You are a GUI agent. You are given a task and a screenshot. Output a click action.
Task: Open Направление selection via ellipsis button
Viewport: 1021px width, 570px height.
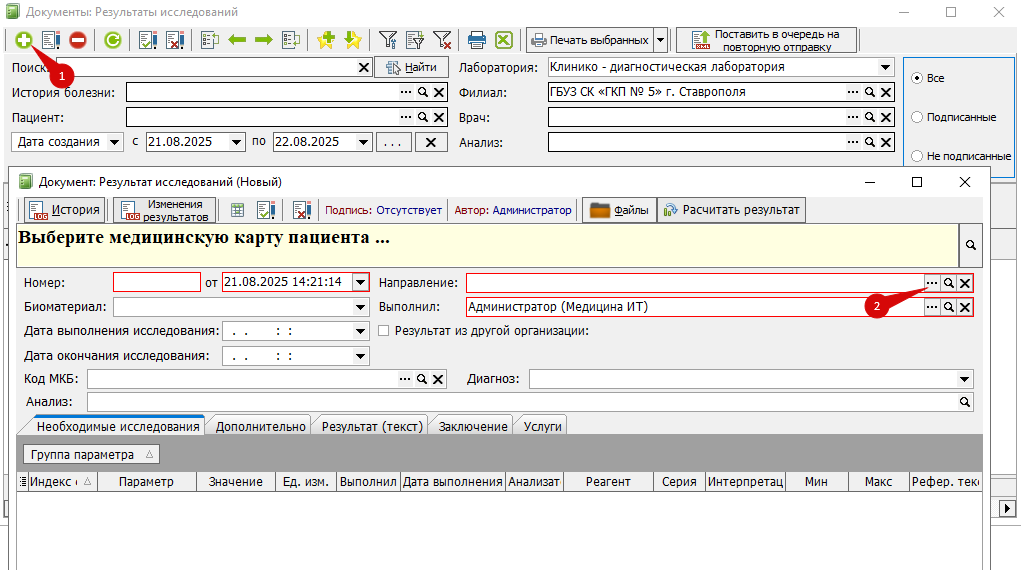click(932, 283)
